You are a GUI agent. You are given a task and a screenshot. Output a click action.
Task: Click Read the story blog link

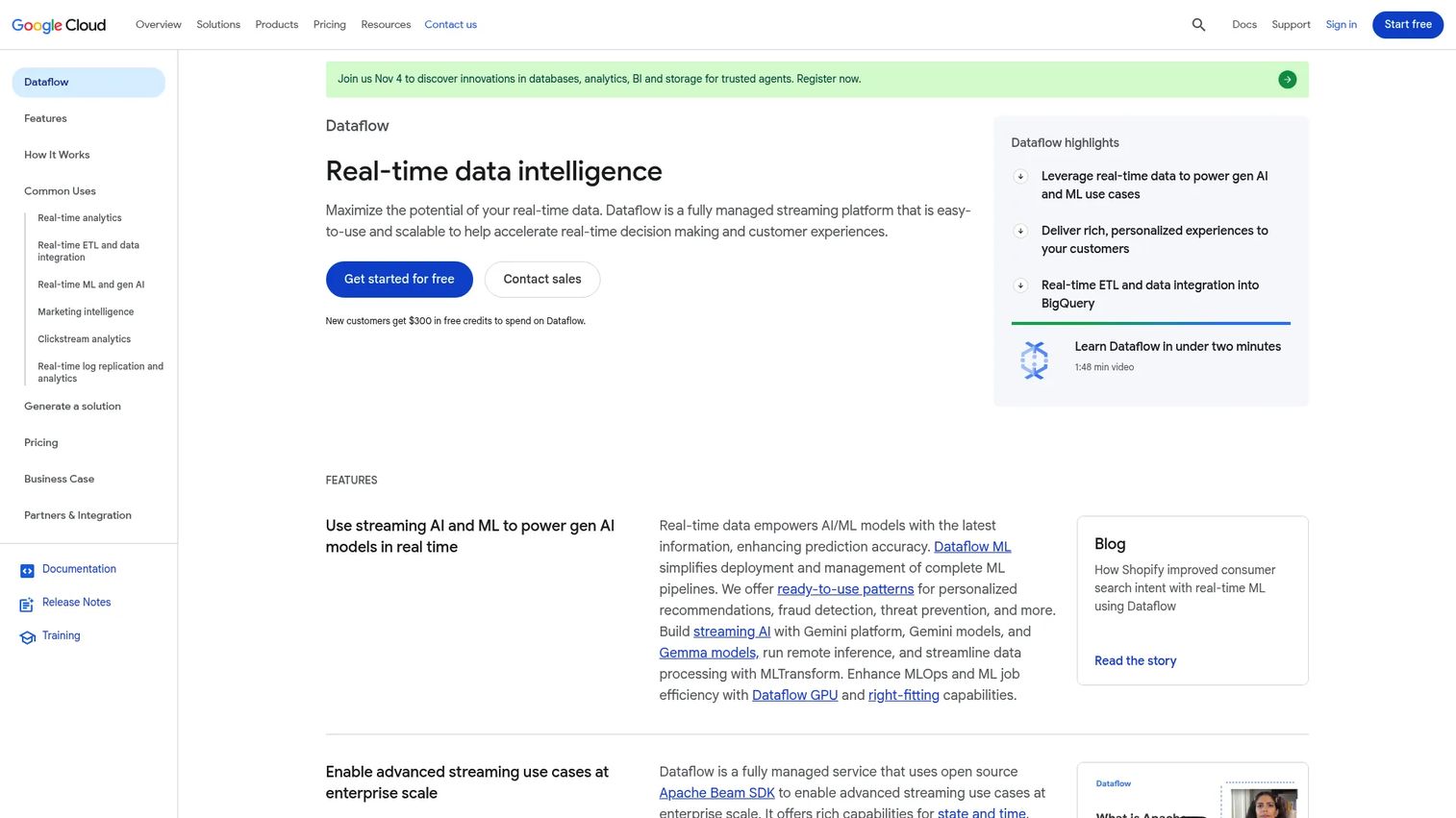pyautogui.click(x=1135, y=660)
